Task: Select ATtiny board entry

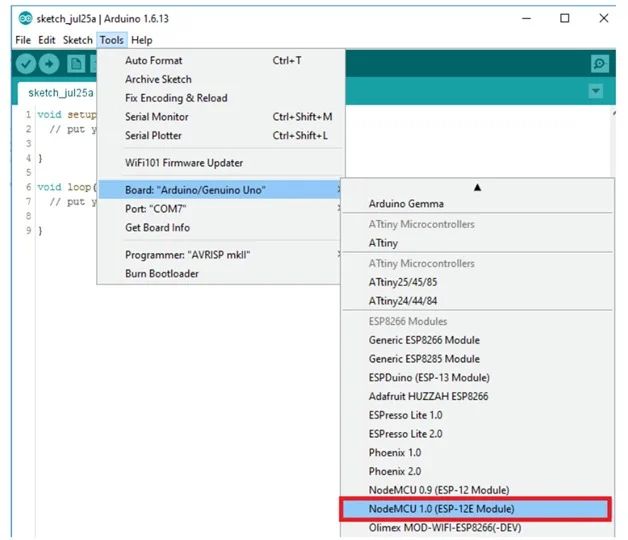Action: (477, 243)
